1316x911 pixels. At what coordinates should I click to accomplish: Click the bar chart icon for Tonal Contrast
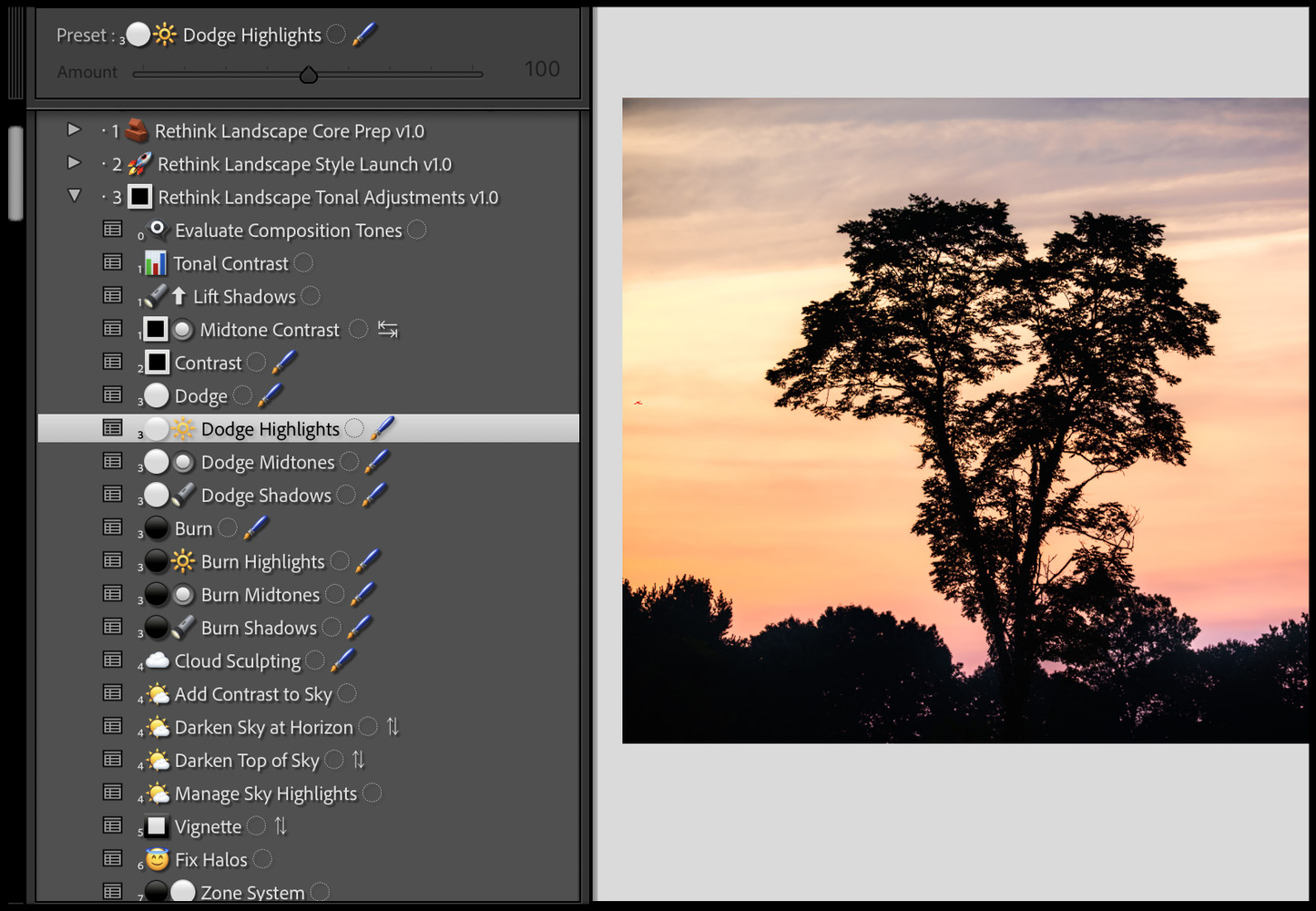click(156, 263)
